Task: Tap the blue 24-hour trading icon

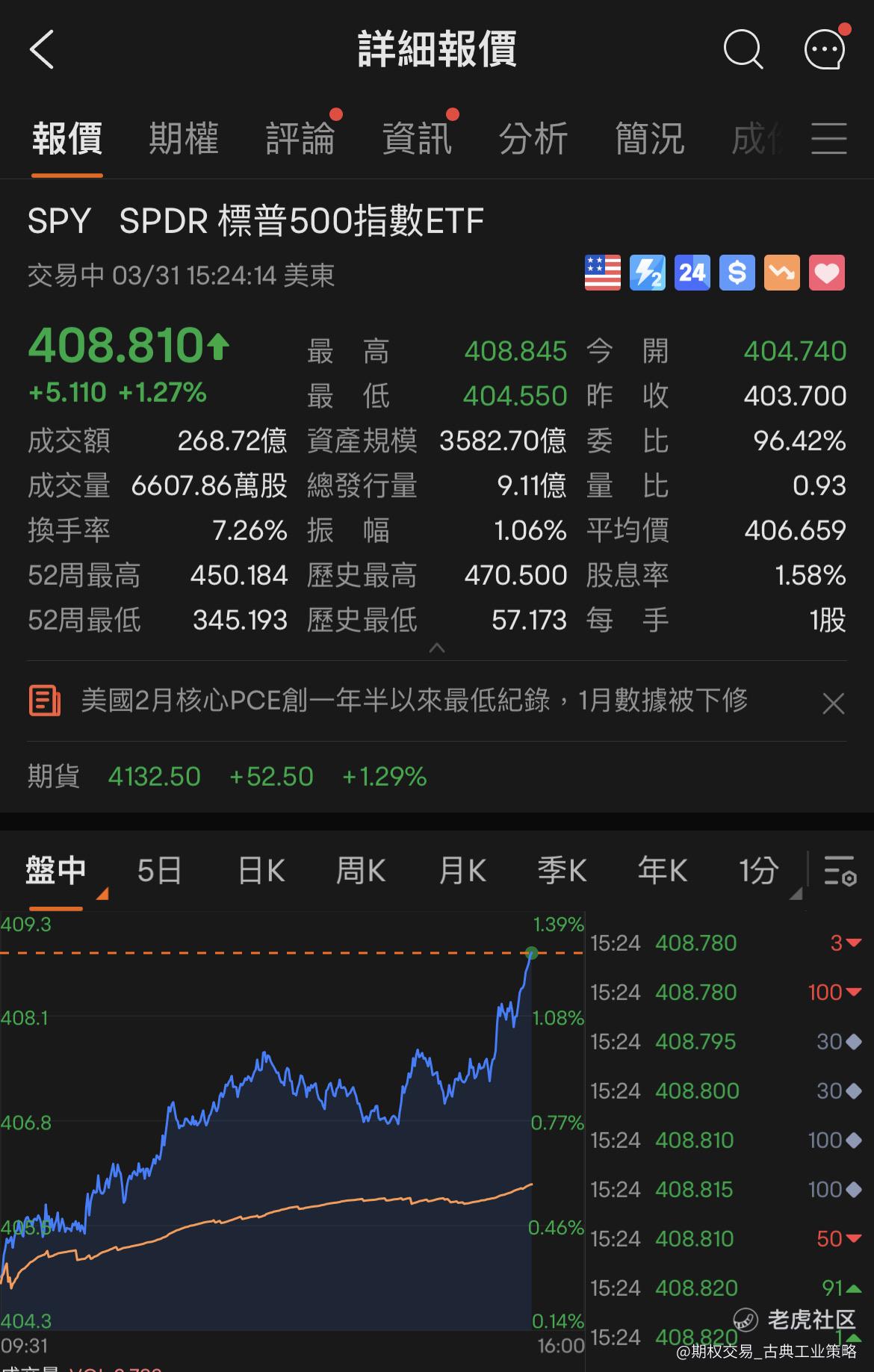Action: click(x=692, y=273)
